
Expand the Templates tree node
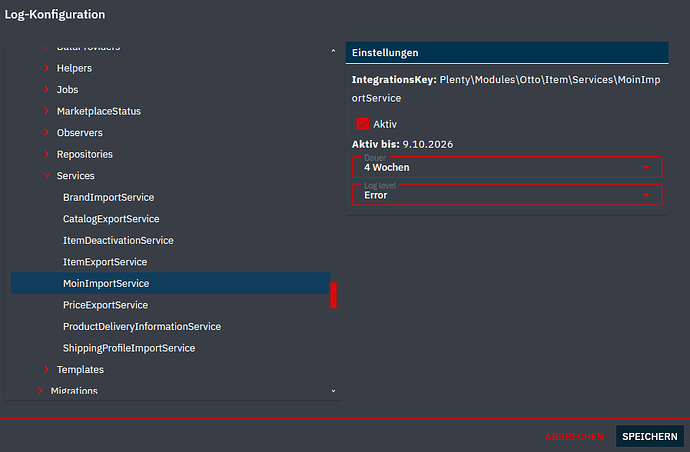pos(46,369)
